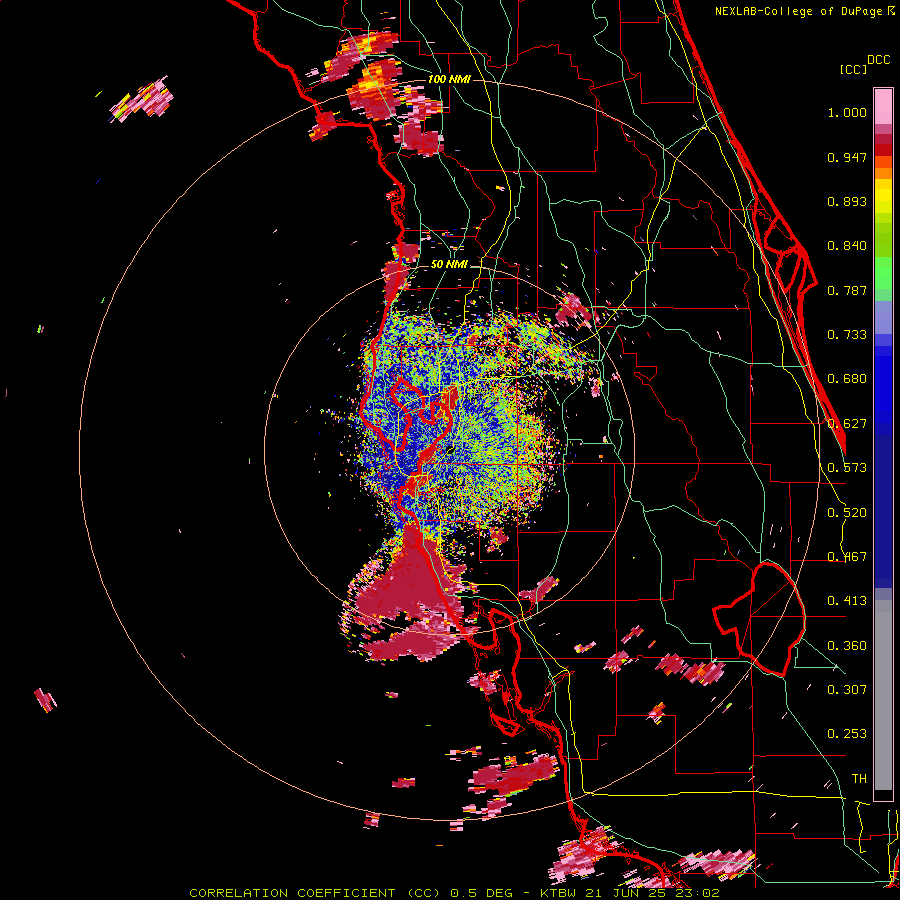Click the [CC] label above color bar

(854, 69)
